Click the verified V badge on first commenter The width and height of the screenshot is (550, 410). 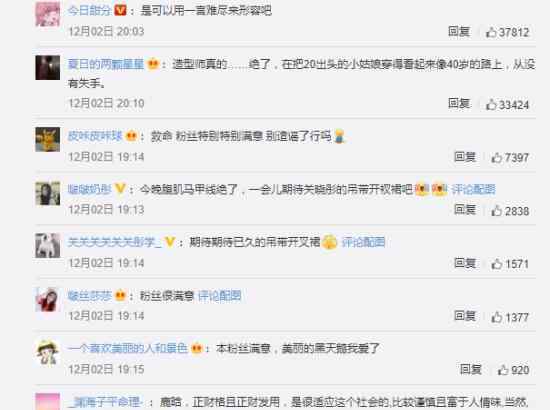120,11
